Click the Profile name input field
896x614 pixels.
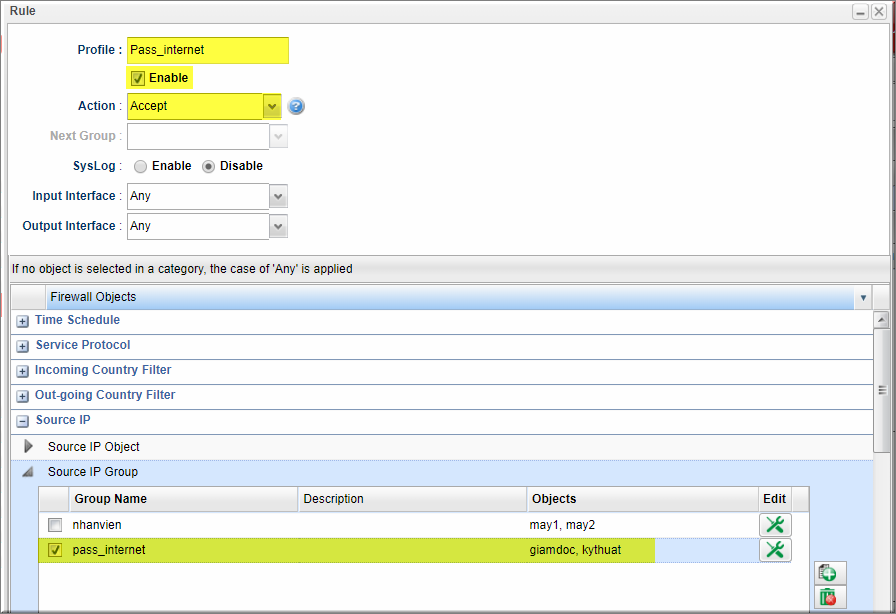(207, 50)
